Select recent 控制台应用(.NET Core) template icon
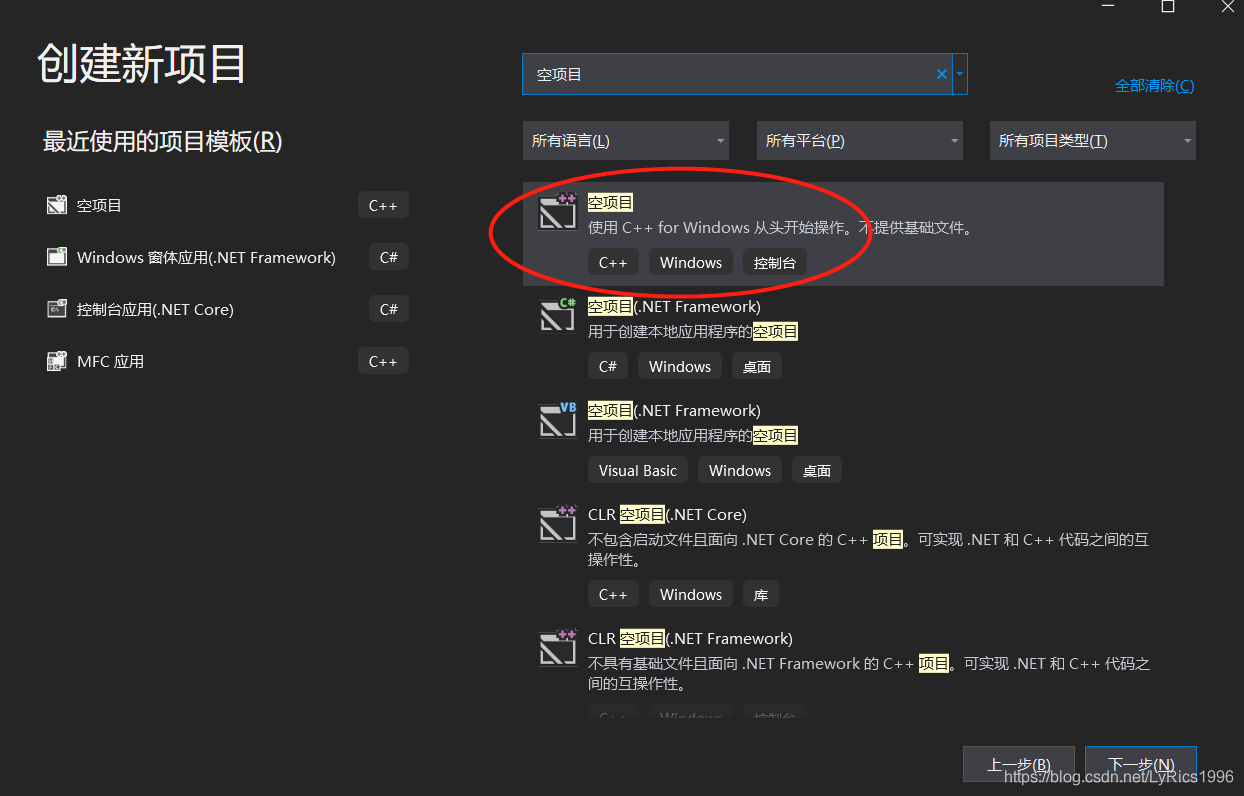Screen dimensions: 1244x796 tap(57, 309)
